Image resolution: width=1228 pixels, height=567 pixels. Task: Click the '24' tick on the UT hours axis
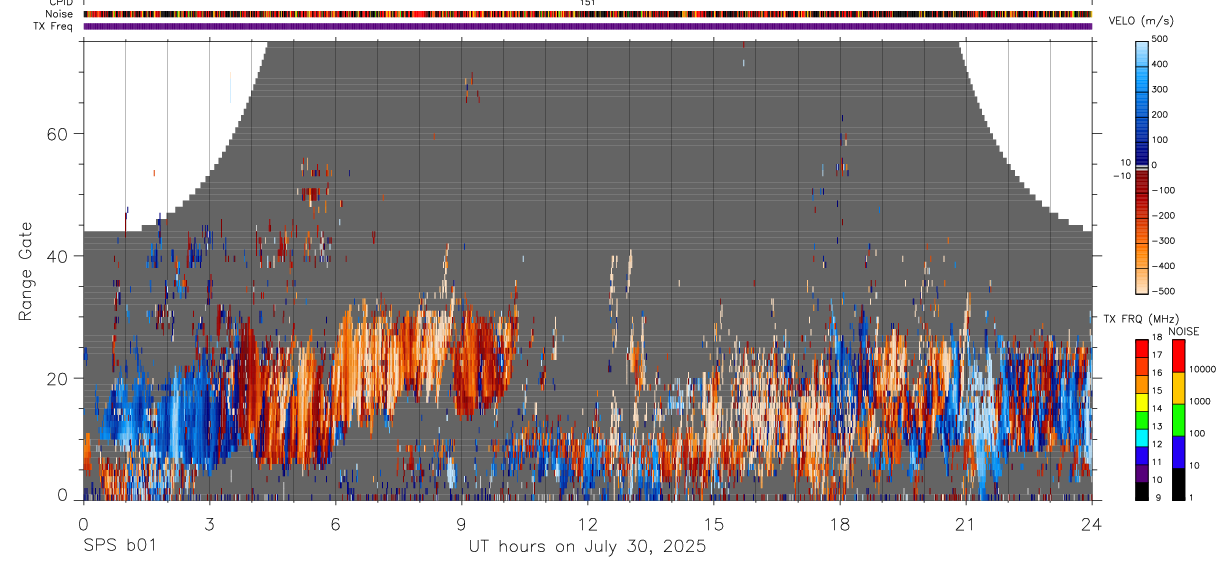(1092, 523)
